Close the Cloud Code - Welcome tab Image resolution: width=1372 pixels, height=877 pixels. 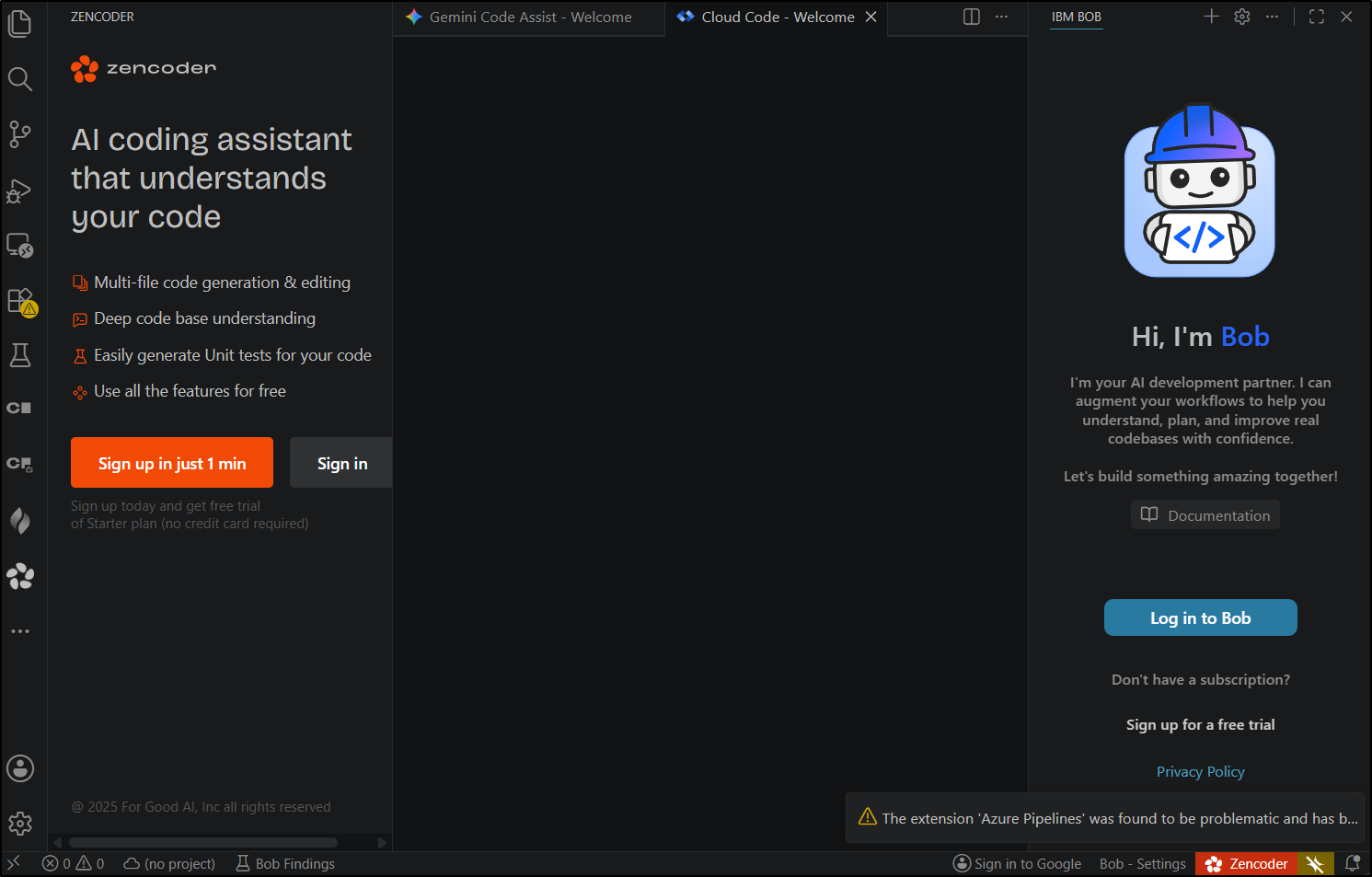tap(871, 17)
